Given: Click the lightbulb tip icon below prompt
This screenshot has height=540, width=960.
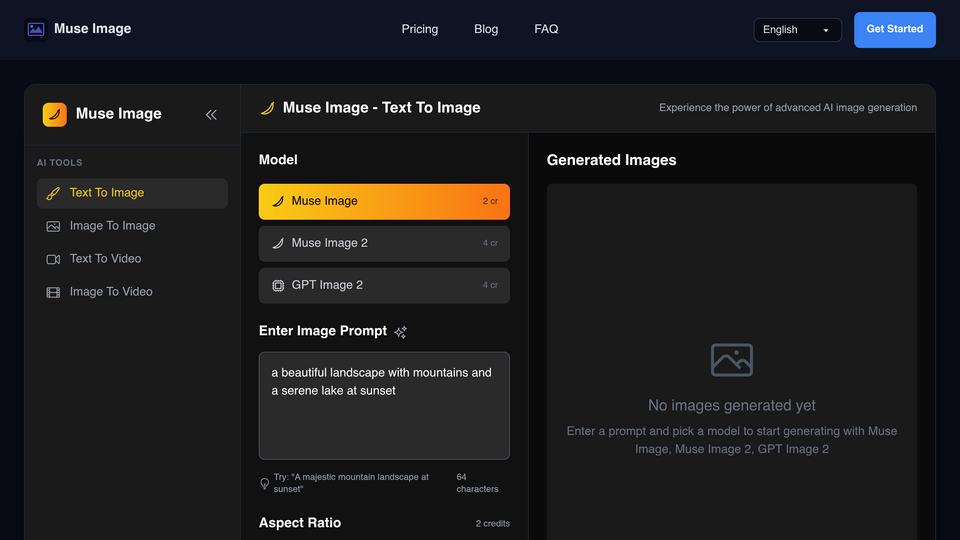Looking at the screenshot, I should click(264, 484).
